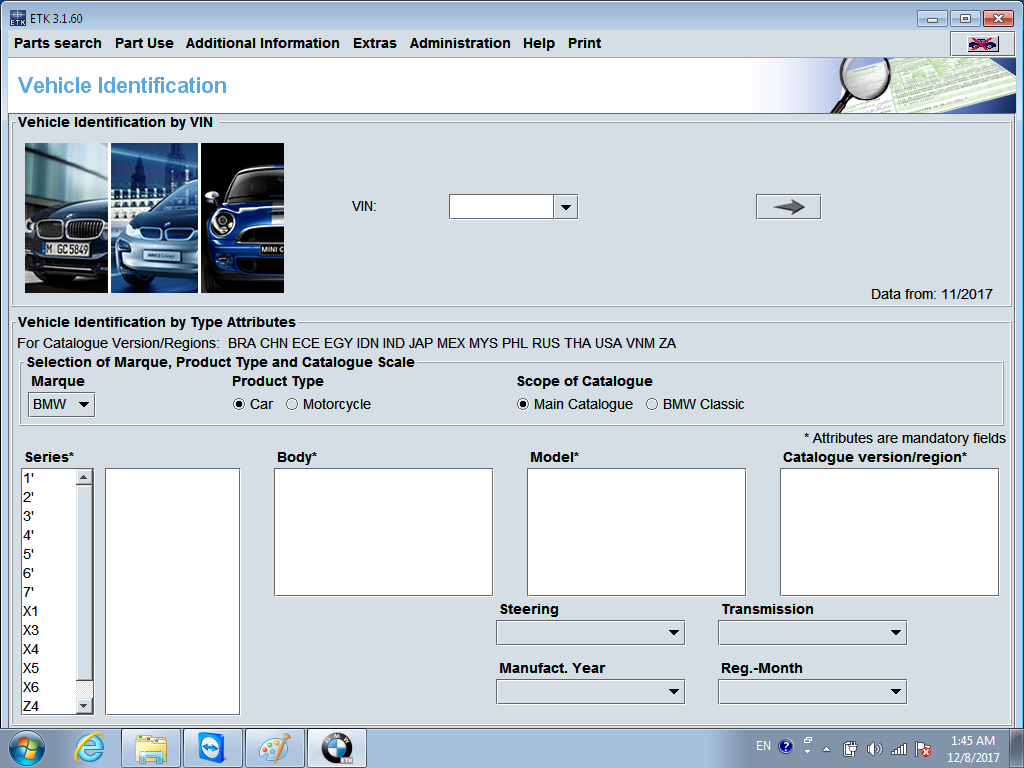Select series 5' in the list
Image resolution: width=1024 pixels, height=768 pixels.
pos(49,554)
